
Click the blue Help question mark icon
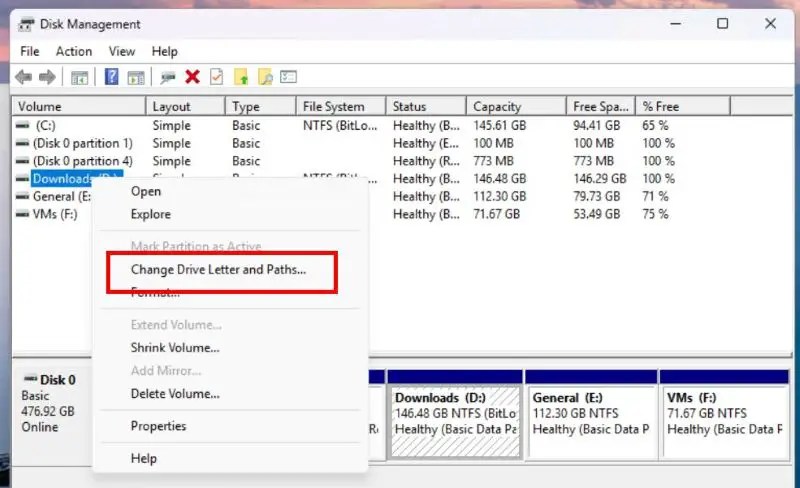coord(112,77)
